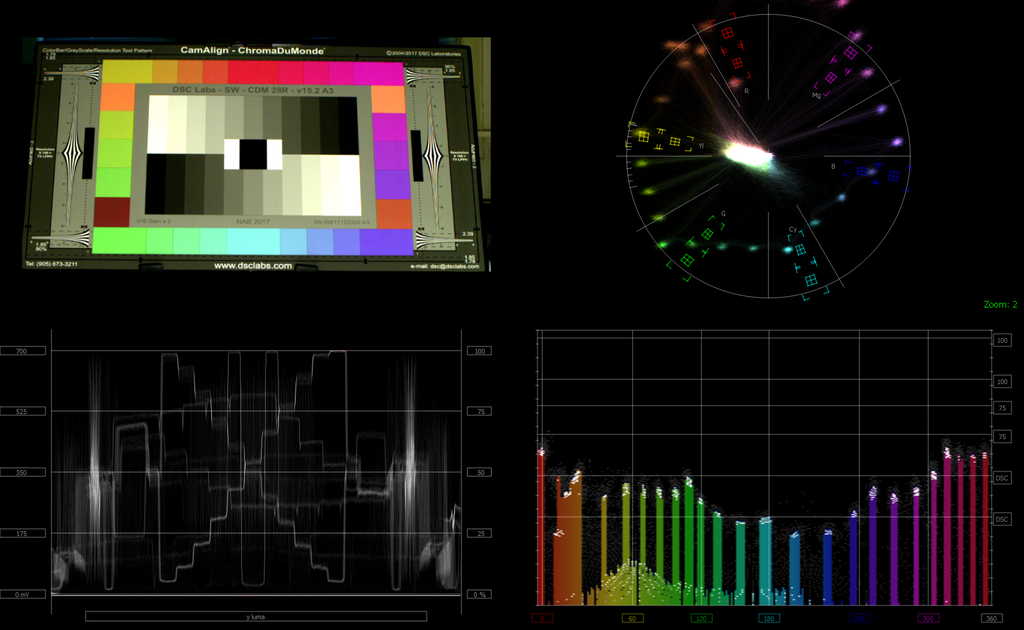1024x630 pixels.
Task: Select the red 0 degree hue label
Action: click(x=542, y=618)
